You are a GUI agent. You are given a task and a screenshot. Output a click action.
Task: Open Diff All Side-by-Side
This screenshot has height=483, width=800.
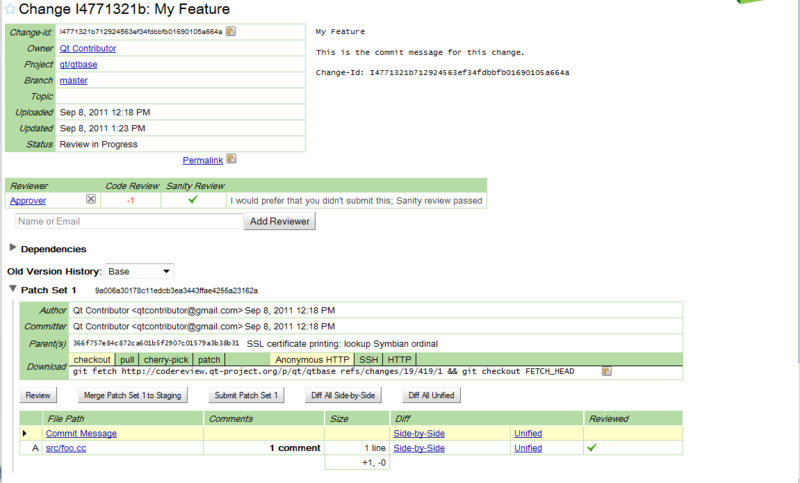coord(341,395)
